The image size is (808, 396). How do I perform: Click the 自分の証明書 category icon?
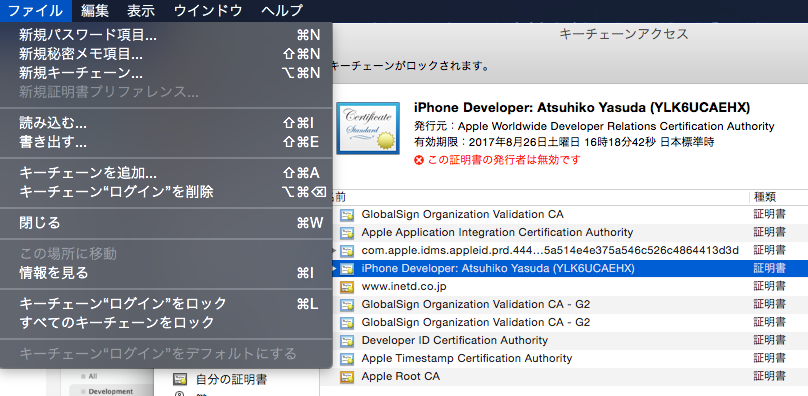(180, 380)
